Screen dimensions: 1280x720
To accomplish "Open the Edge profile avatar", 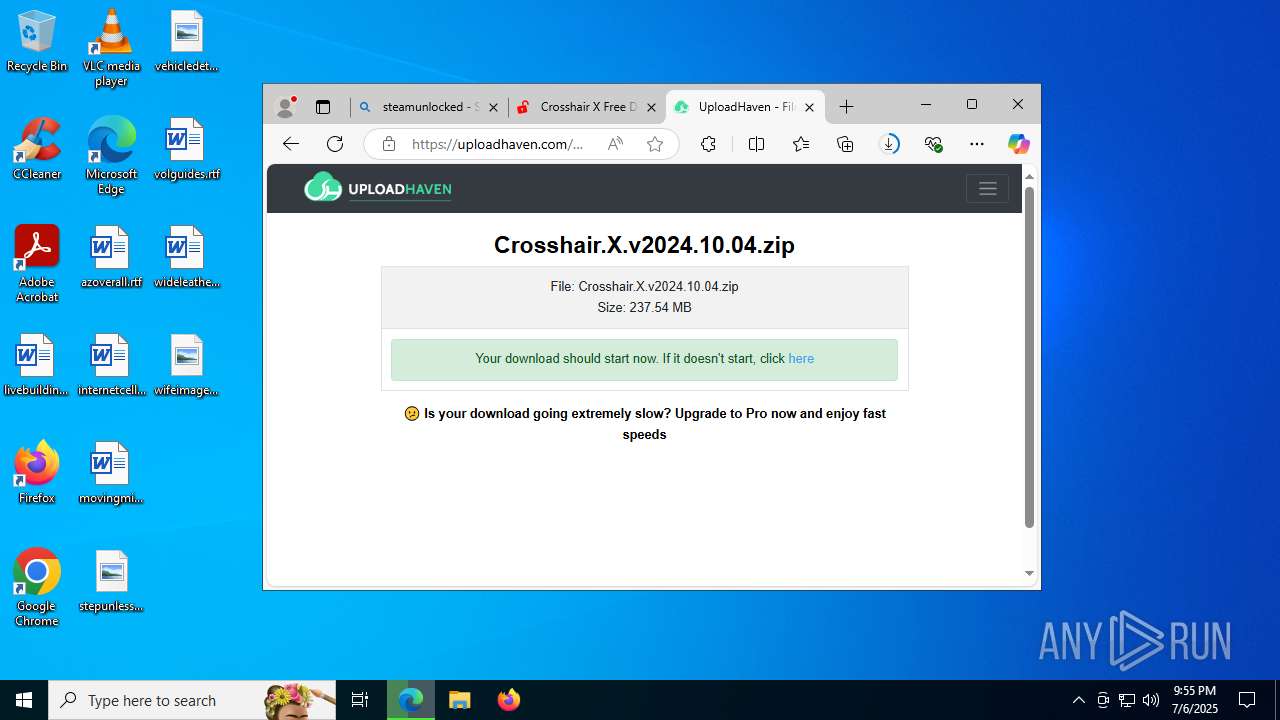I will (x=286, y=107).
